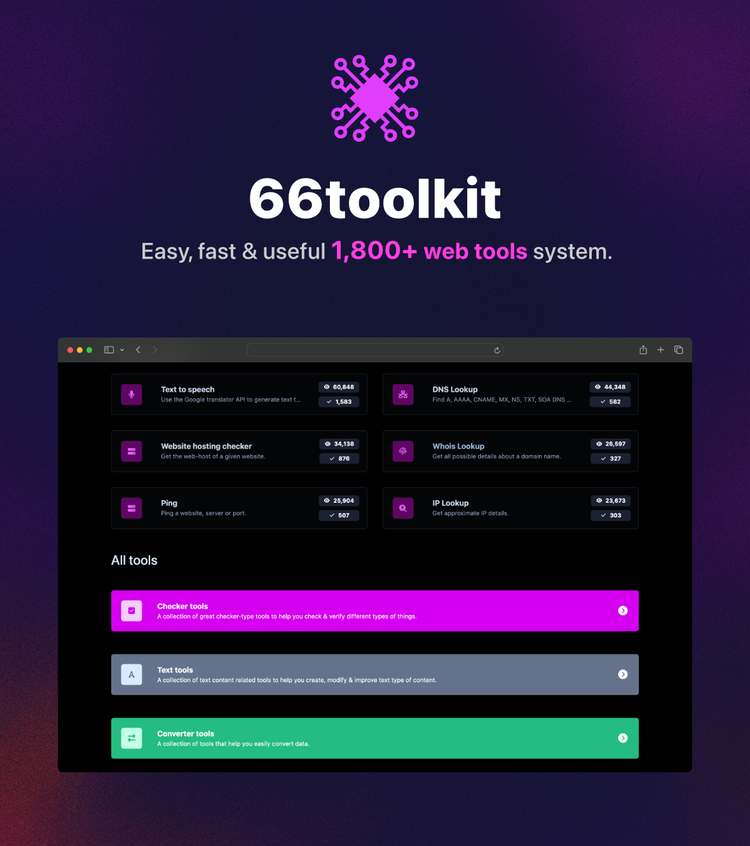The height and width of the screenshot is (846, 750).
Task: Click the browser Share button
Action: pos(643,350)
